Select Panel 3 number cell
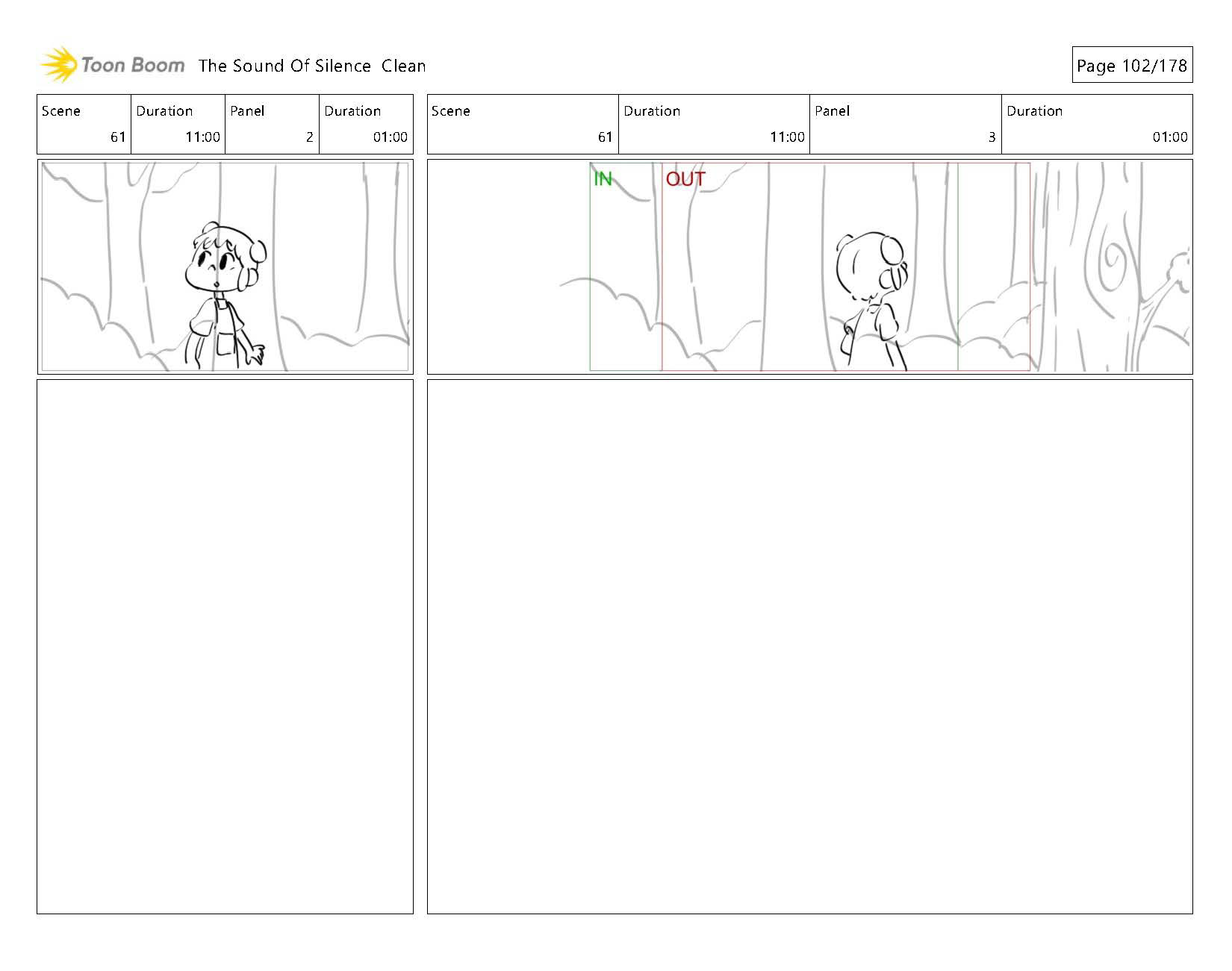 (906, 124)
